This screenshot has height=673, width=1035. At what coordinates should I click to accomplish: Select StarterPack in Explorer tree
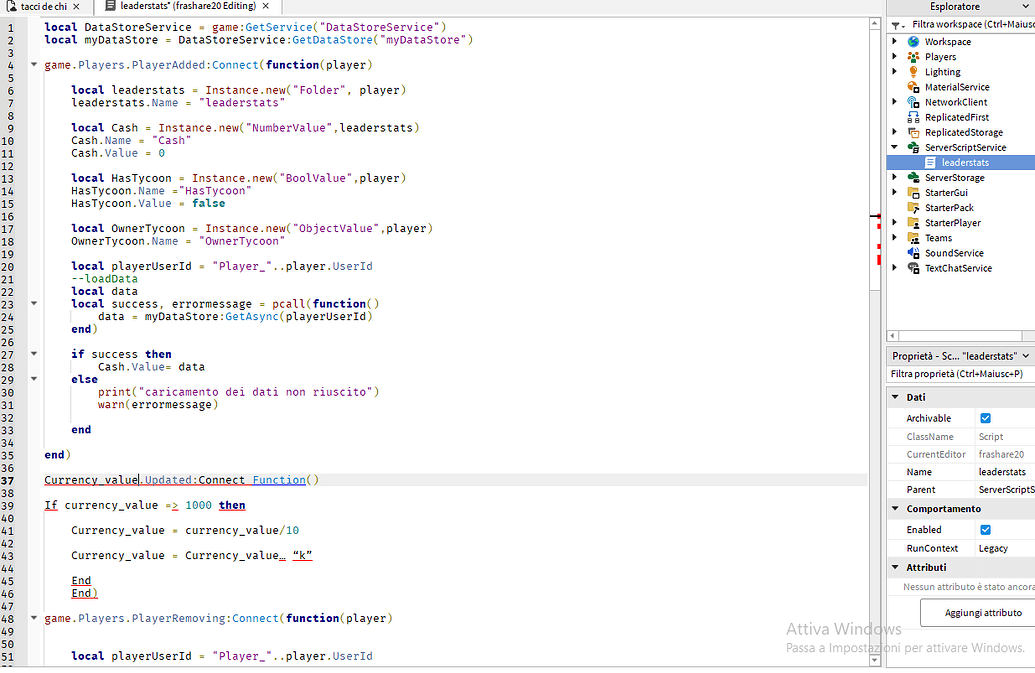click(949, 208)
